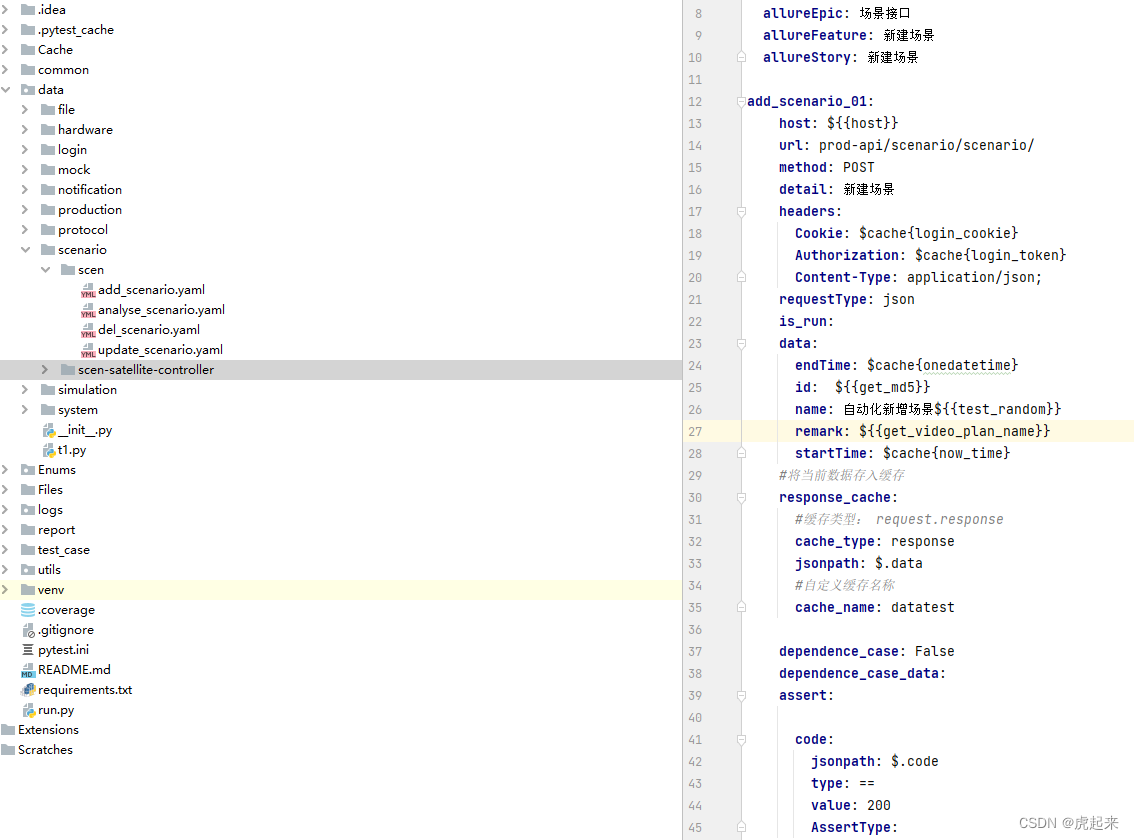Select del_scenario.yaml file
Screen dimensions: 1134x840
149,330
